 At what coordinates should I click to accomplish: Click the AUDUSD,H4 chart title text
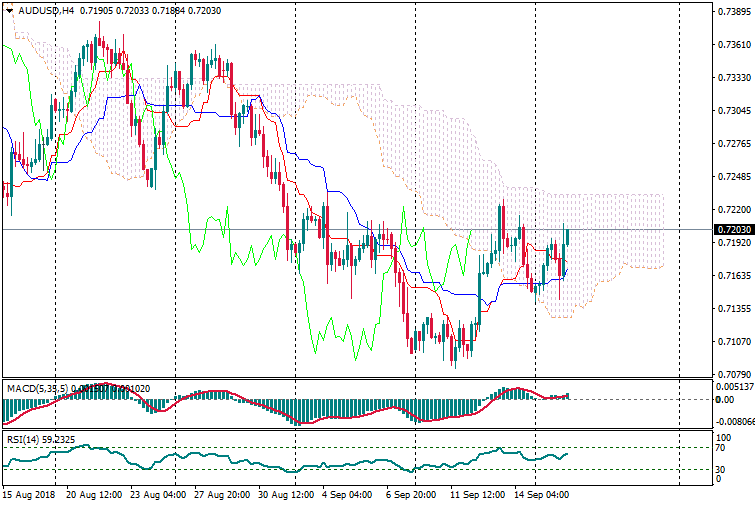click(x=46, y=11)
